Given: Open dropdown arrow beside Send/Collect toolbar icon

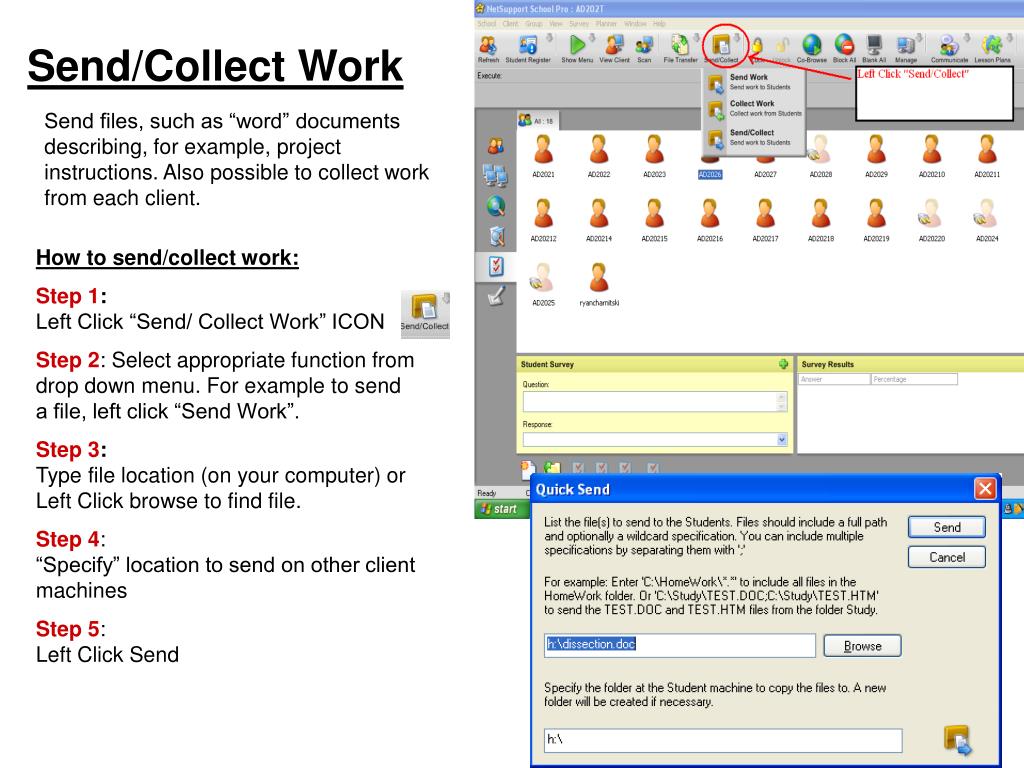Looking at the screenshot, I should (x=738, y=38).
